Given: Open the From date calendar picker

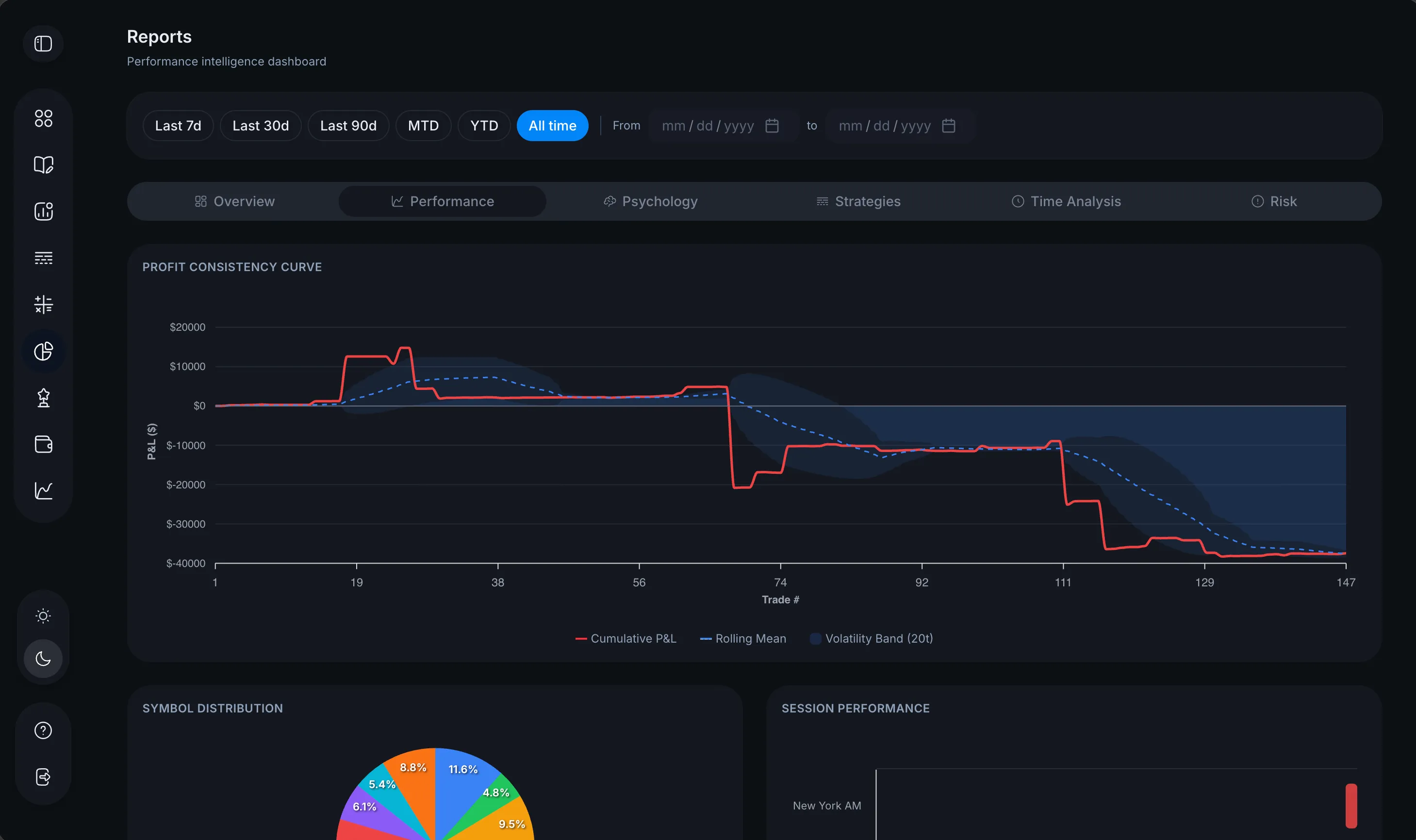Looking at the screenshot, I should [772, 126].
